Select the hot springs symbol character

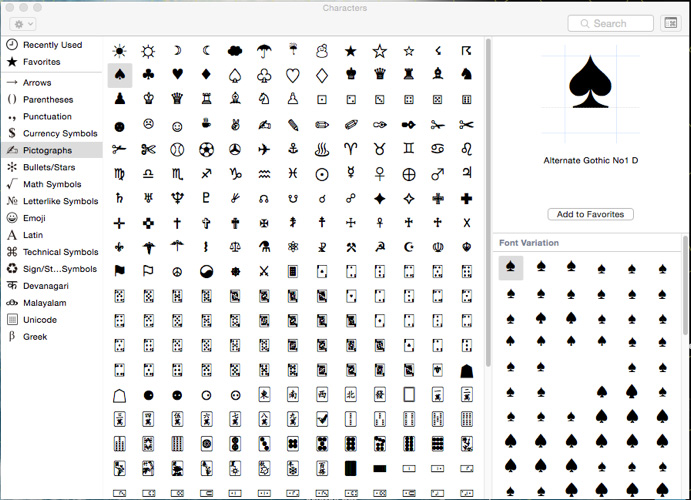point(322,150)
